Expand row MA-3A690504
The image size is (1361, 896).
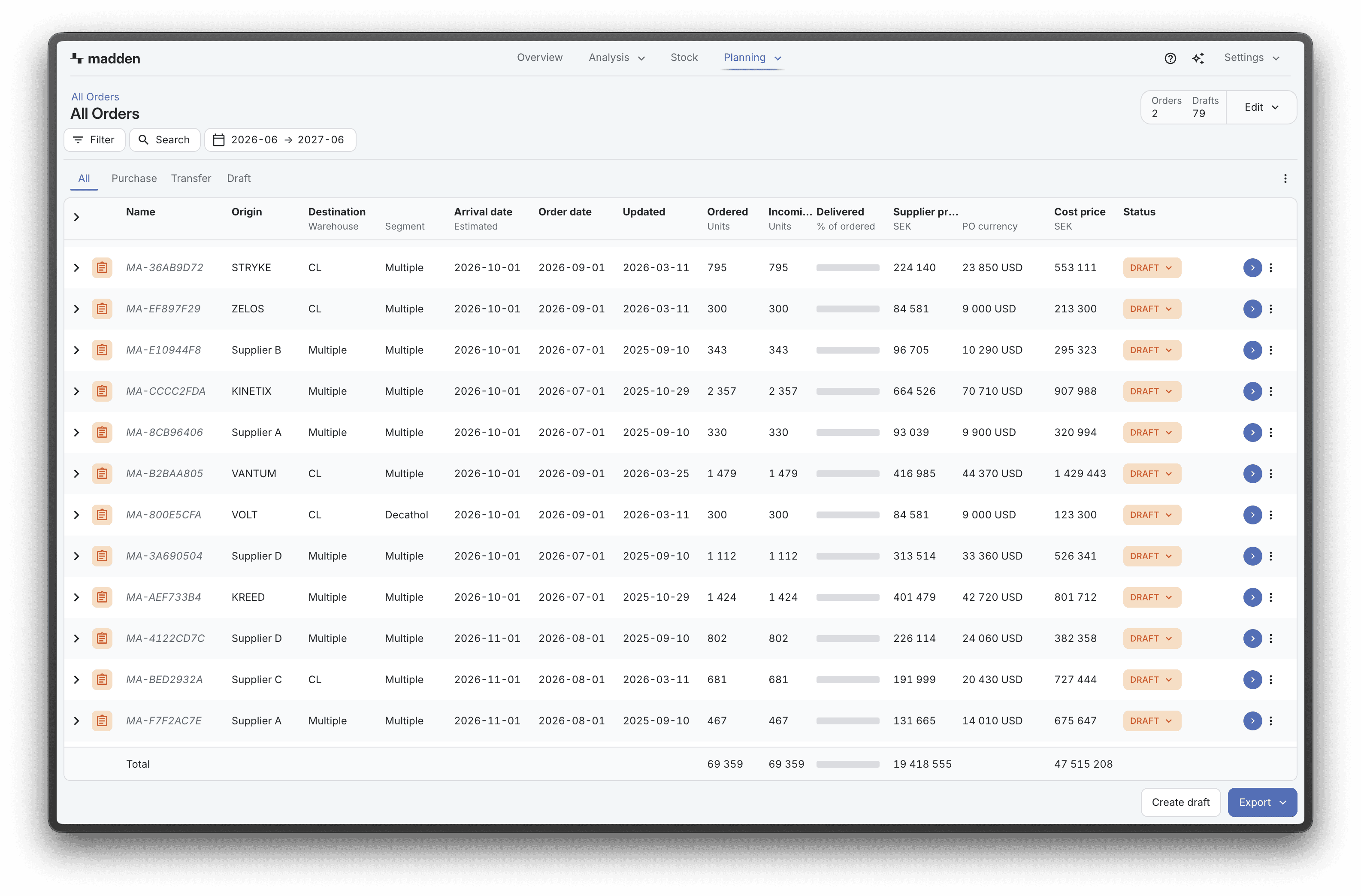[x=76, y=556]
